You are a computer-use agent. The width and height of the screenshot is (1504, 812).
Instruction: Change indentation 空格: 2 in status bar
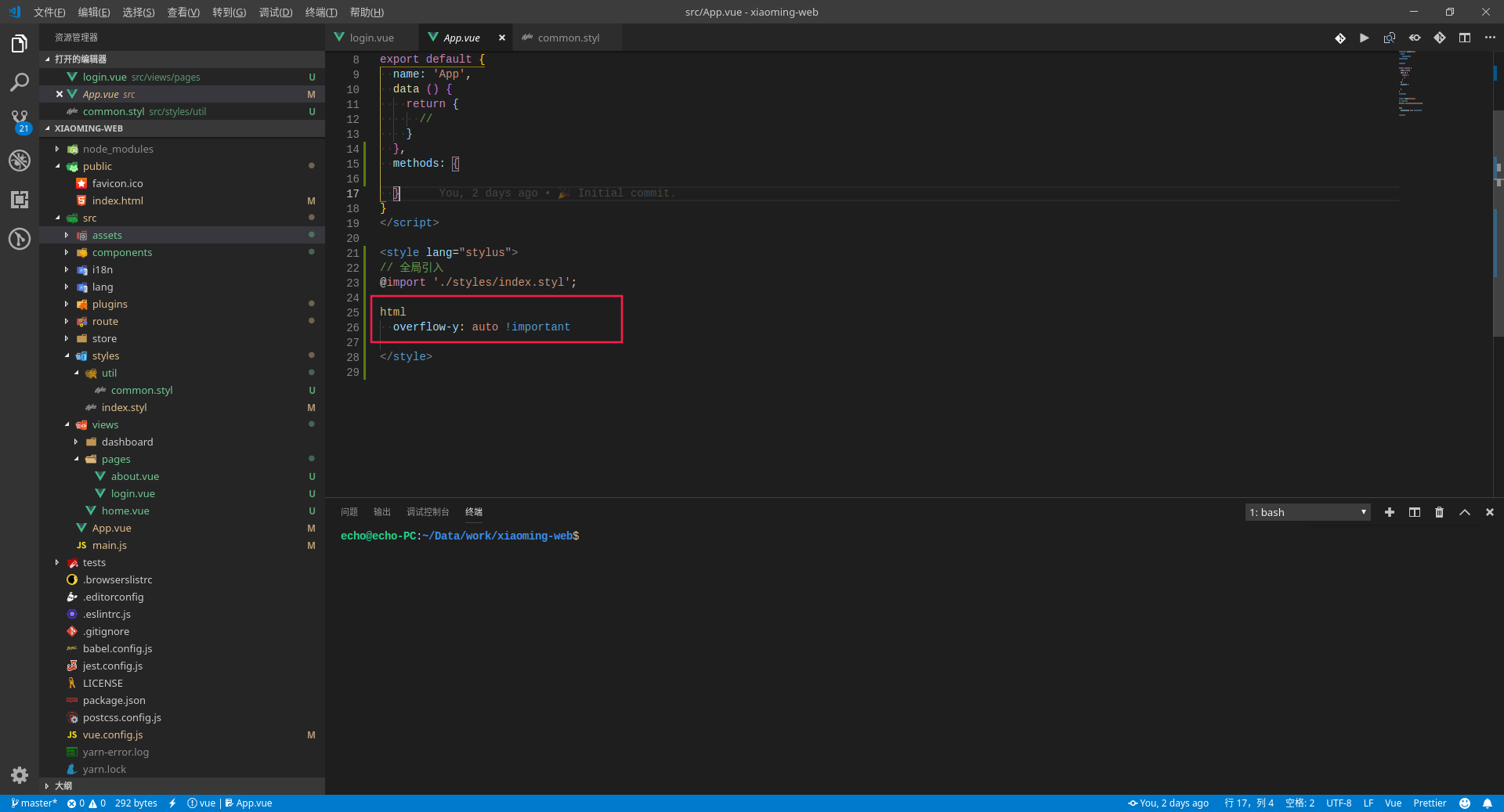[1300, 803]
